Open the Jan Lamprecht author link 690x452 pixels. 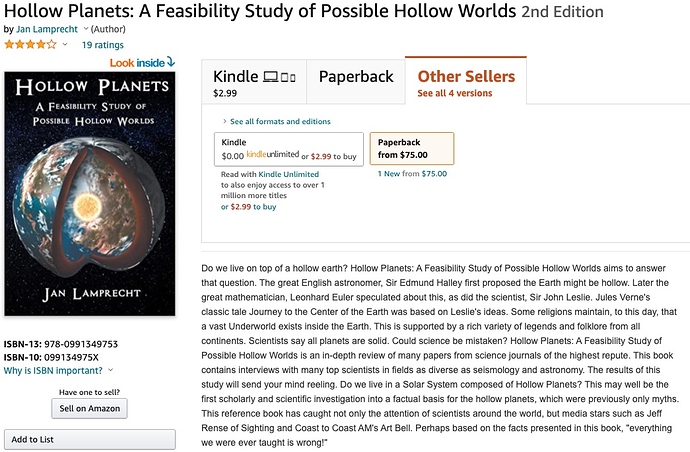click(47, 30)
